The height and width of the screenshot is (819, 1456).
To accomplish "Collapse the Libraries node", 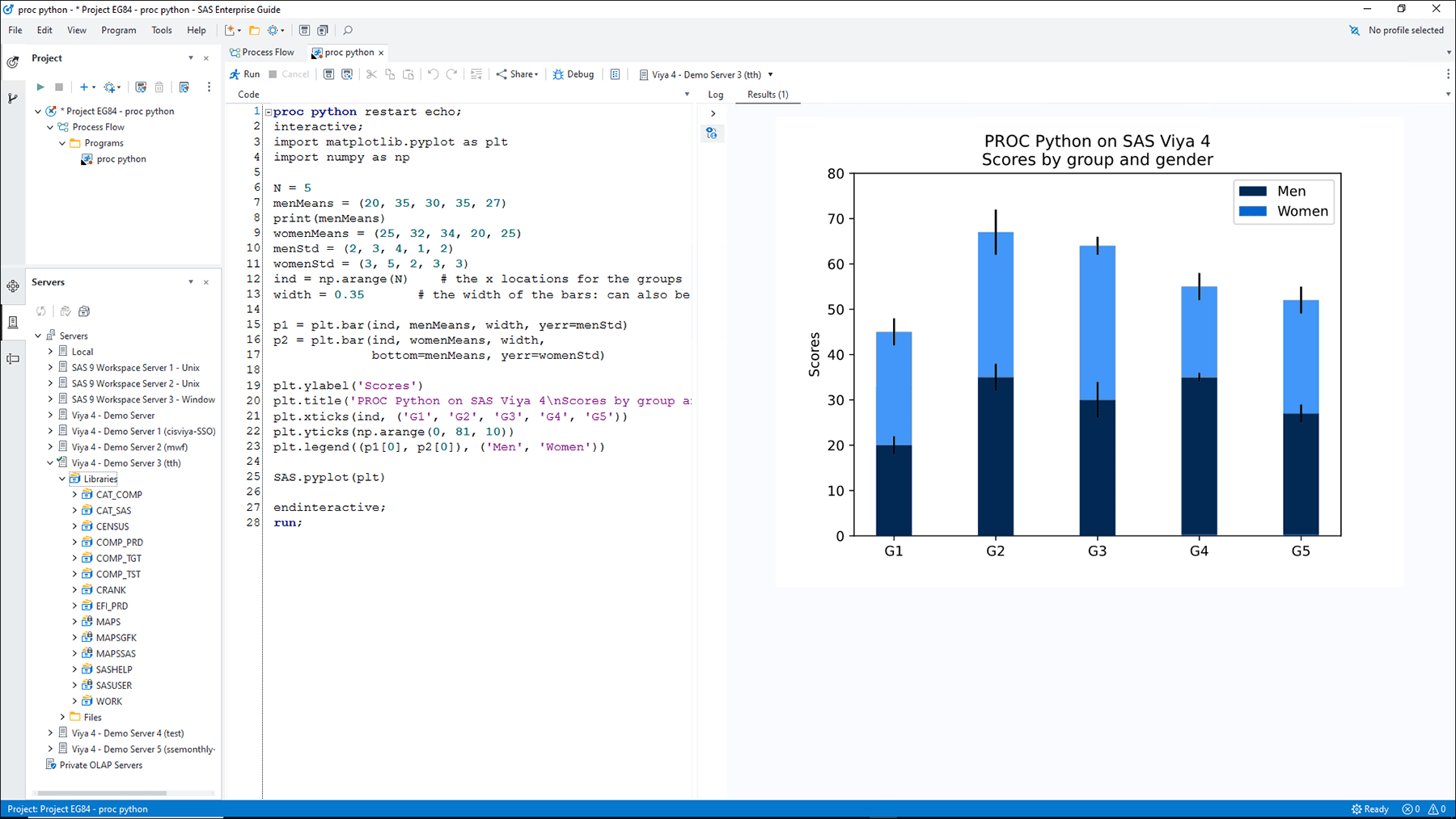I will click(62, 479).
